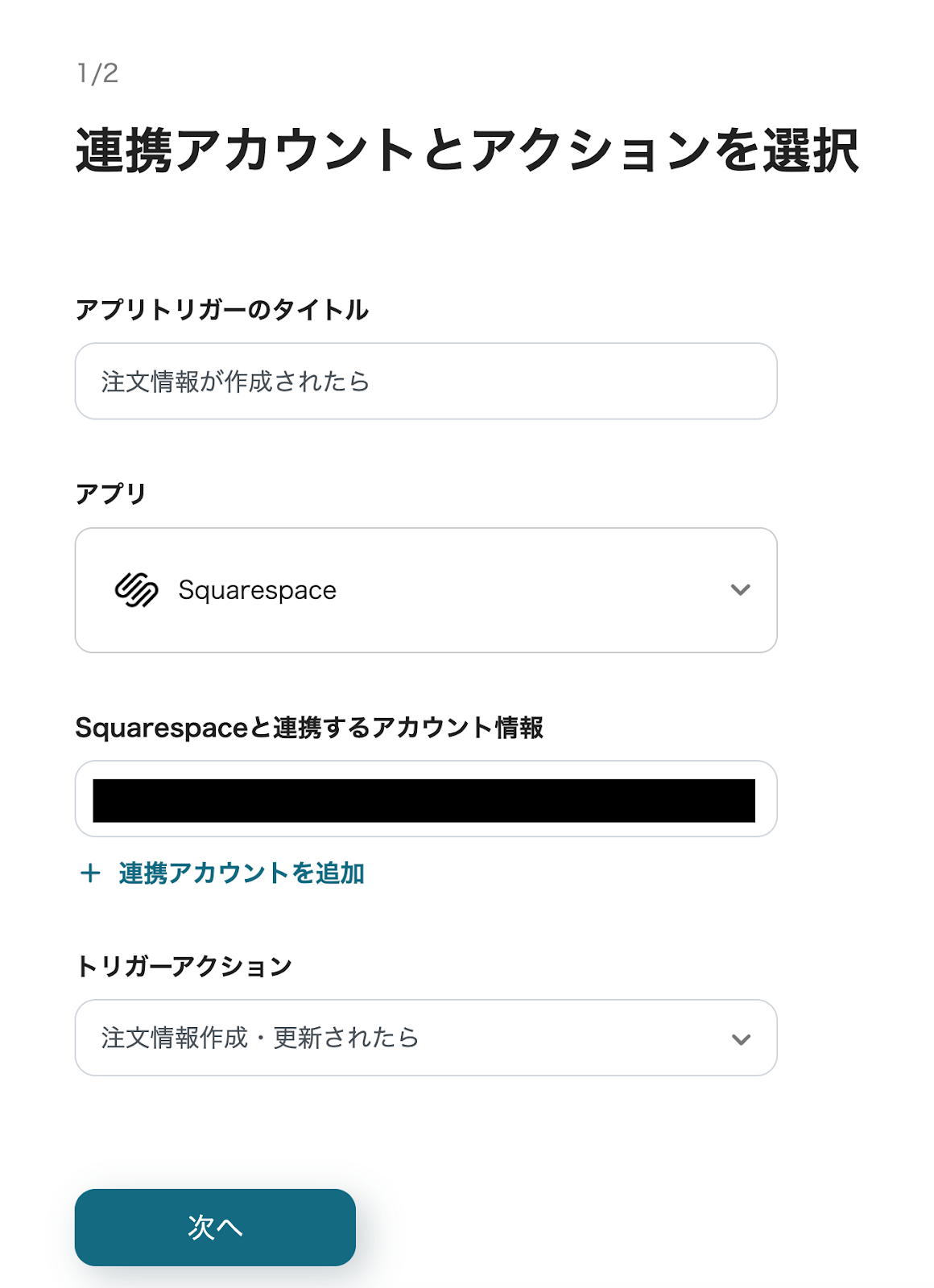Viewport: 934px width, 1288px height.
Task: Click the 注文情報作成・更新されたら trigger text
Action: pos(260,1038)
